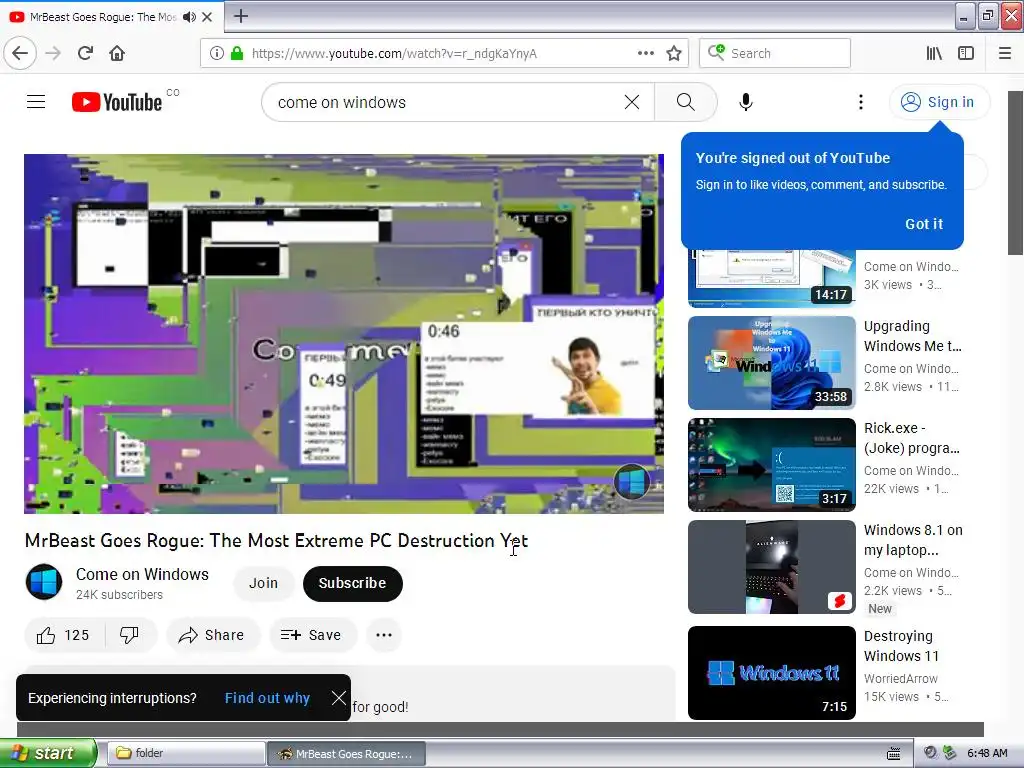Open the Firefox Library icon
Screen dimensions: 1024x768
pos(935,53)
